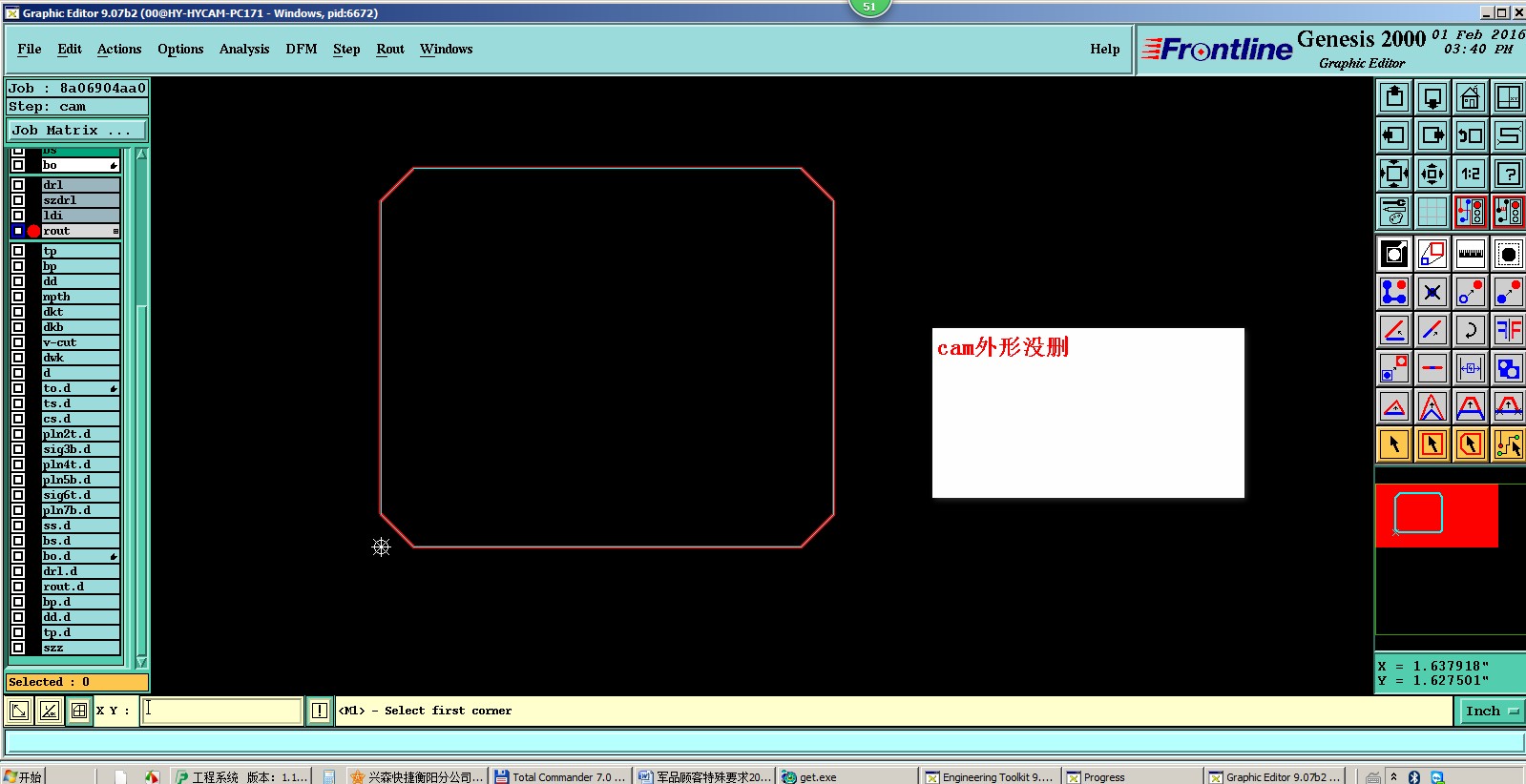Viewport: 1526px width, 784px height.
Task: Switch to get.exe in taskbar
Action: coord(847,776)
